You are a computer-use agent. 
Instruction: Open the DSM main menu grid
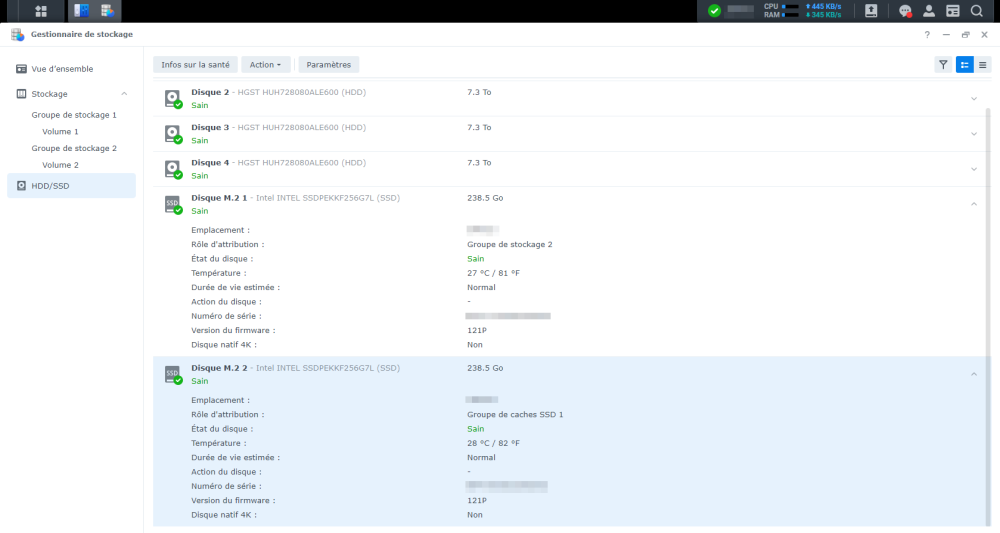[41, 11]
